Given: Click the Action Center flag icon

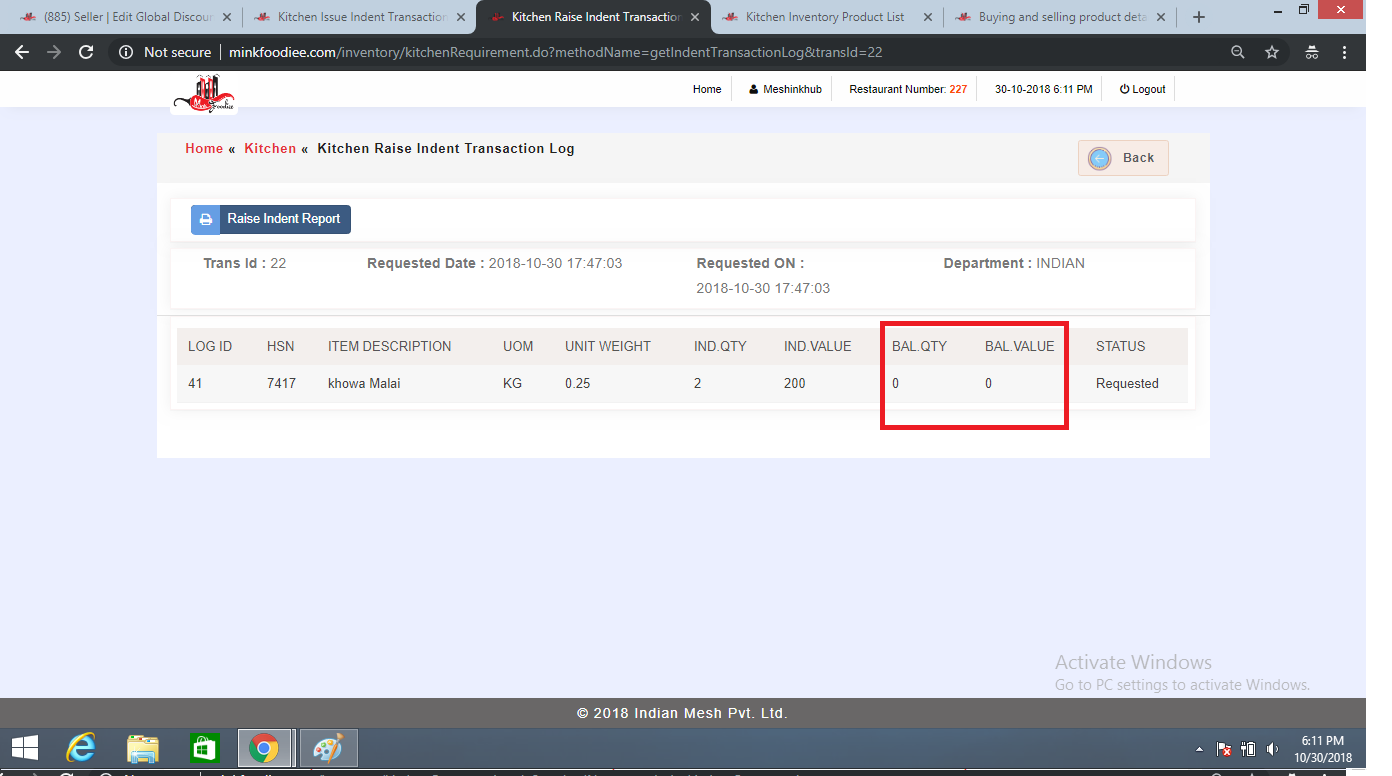Looking at the screenshot, I should click(1224, 749).
